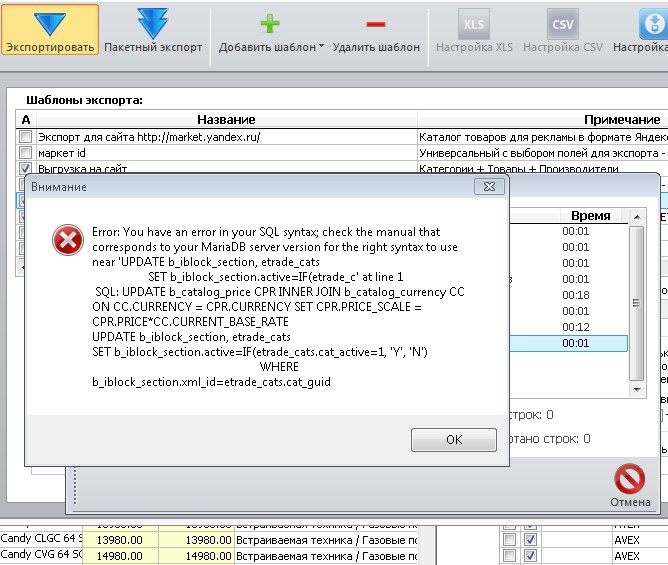Select the маркет id template row
The width and height of the screenshot is (668, 565).
(226, 153)
